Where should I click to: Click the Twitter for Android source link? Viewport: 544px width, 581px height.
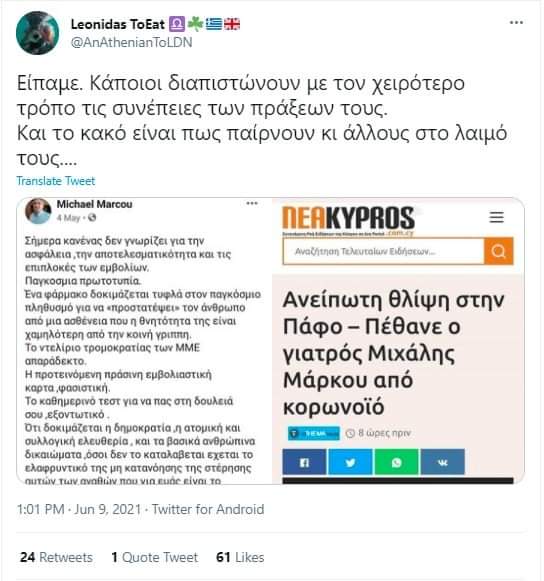208,509
